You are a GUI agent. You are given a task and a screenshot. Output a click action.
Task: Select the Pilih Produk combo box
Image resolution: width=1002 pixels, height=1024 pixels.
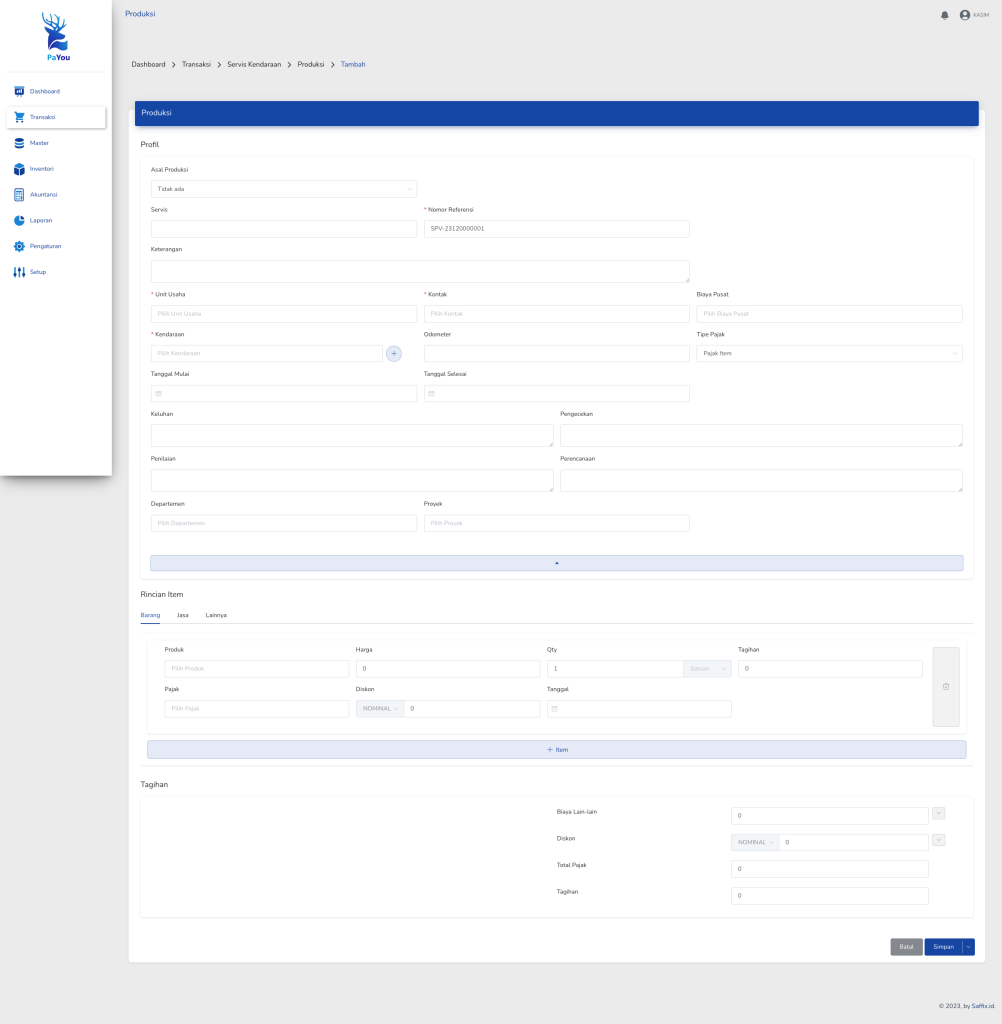click(257, 669)
